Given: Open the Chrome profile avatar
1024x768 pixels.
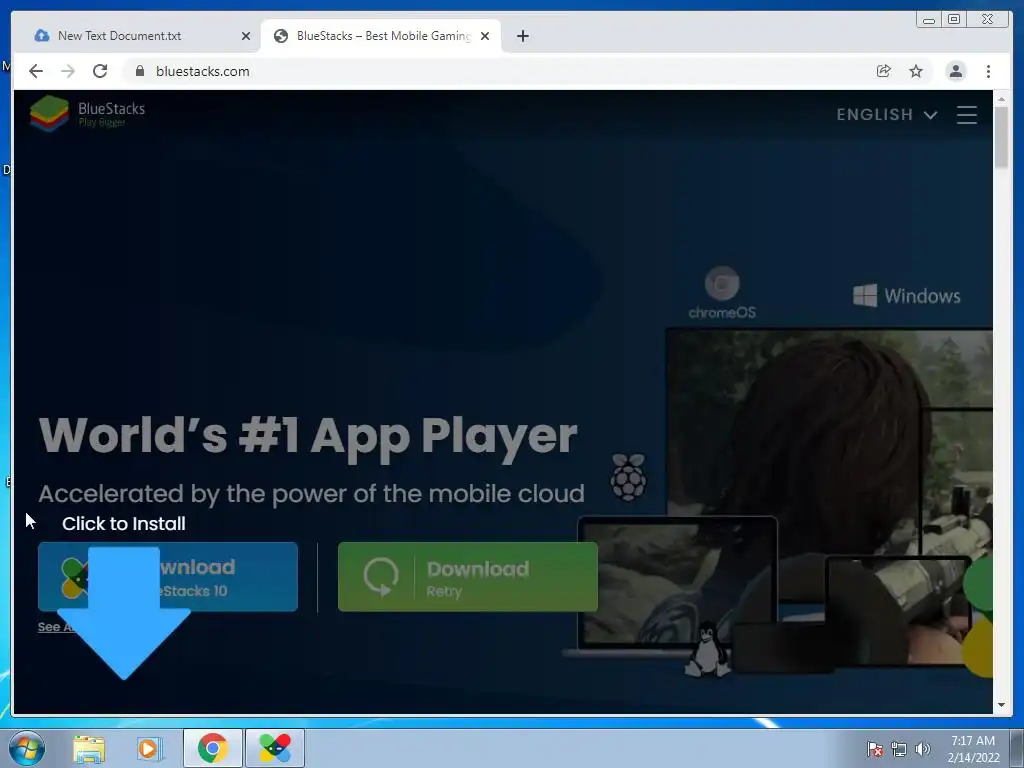Looking at the screenshot, I should [956, 71].
